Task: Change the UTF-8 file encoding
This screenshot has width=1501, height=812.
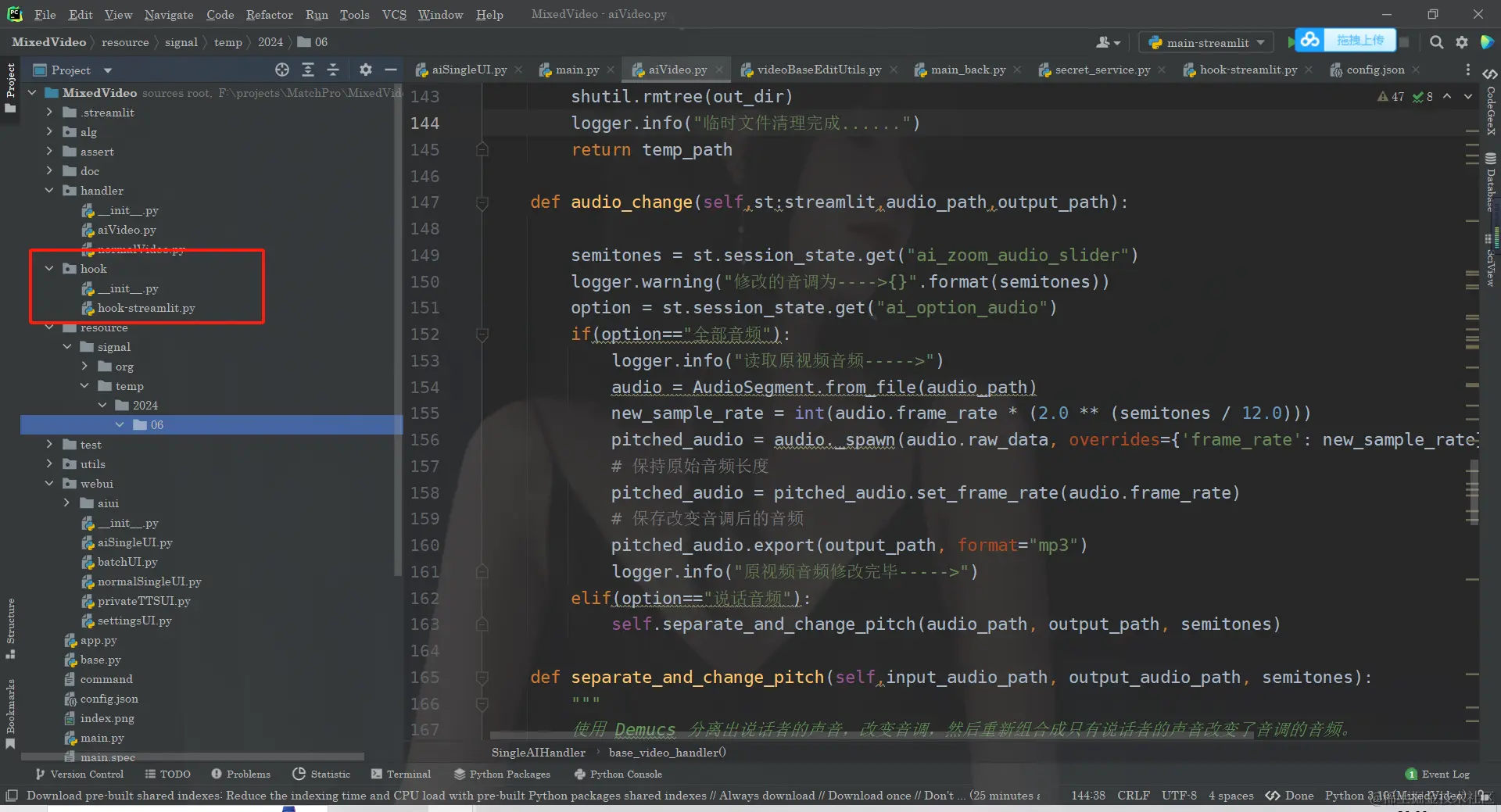Action: [x=1179, y=796]
